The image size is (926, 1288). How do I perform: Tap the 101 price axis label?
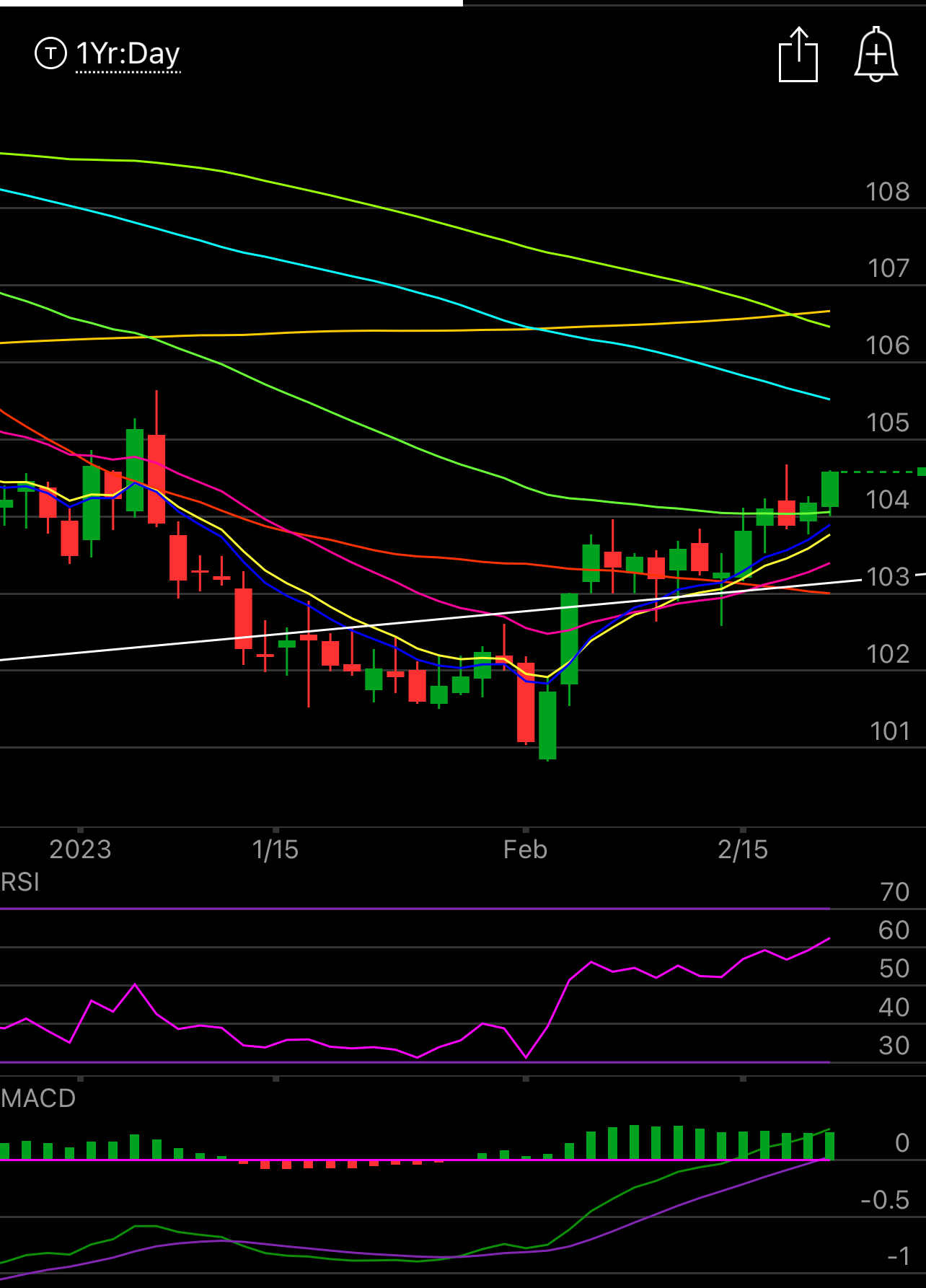click(x=890, y=731)
